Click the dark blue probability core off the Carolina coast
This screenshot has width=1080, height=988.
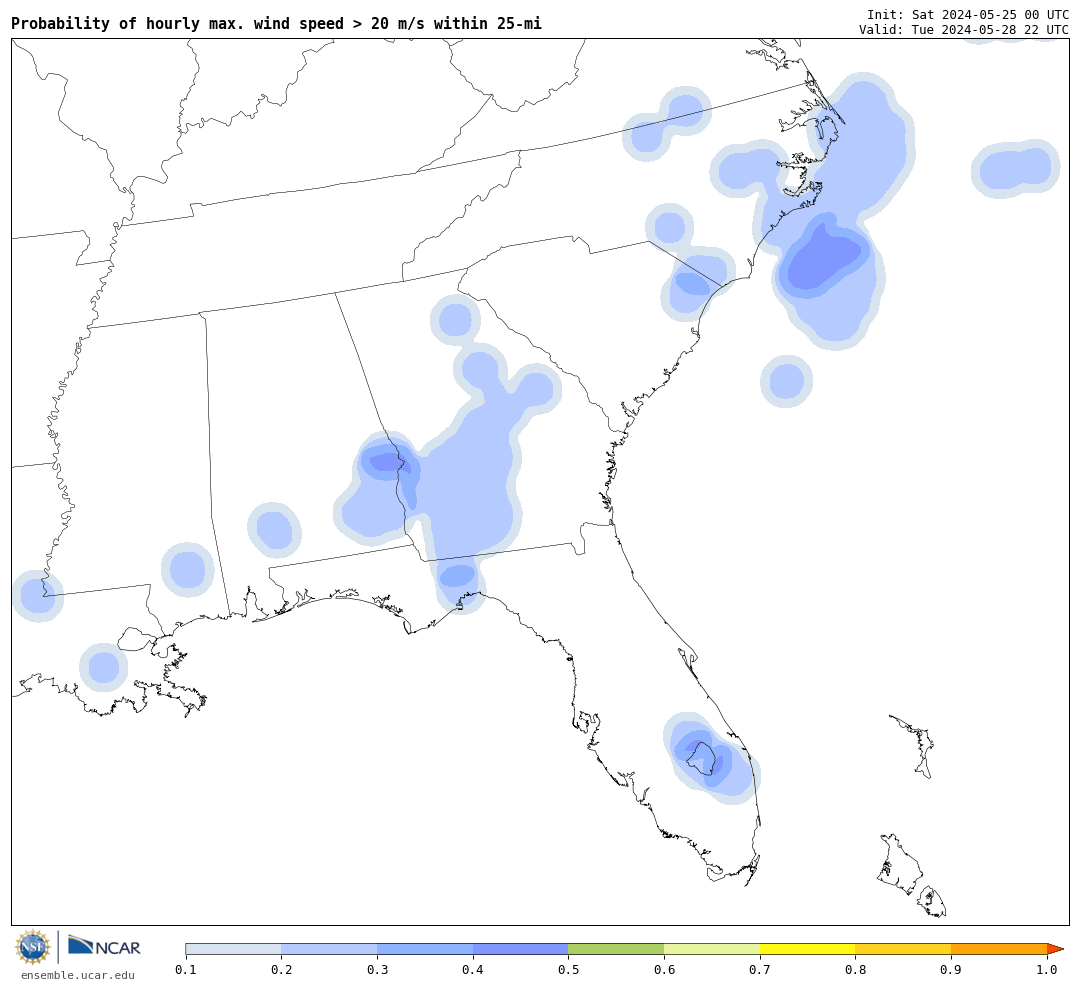click(823, 258)
